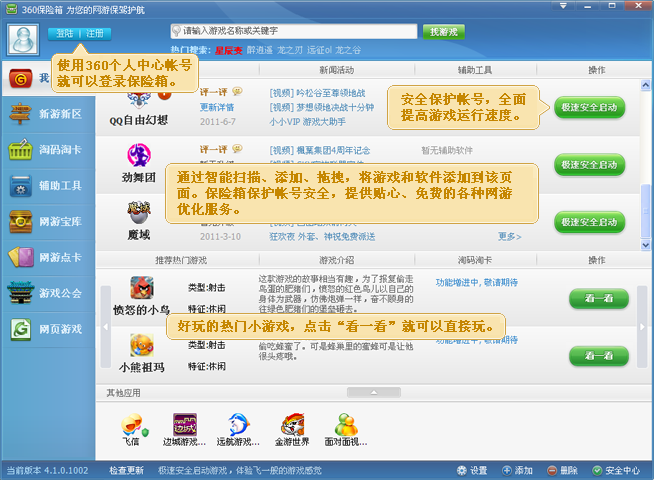
Task: Select hot search term 远征ol
Action: pyautogui.click(x=319, y=50)
